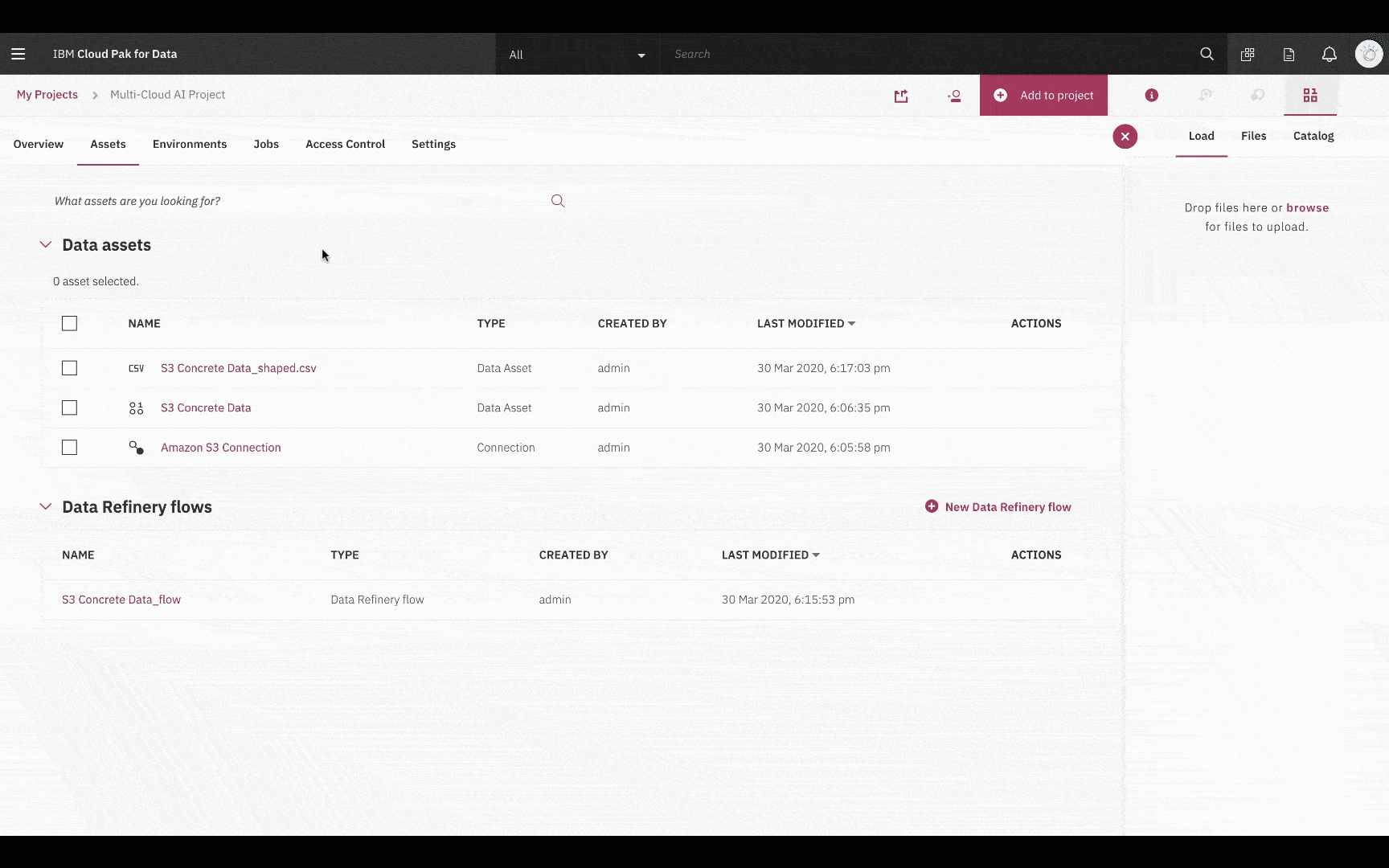Open the All search scope dropdown
1389x868 pixels.
(577, 55)
